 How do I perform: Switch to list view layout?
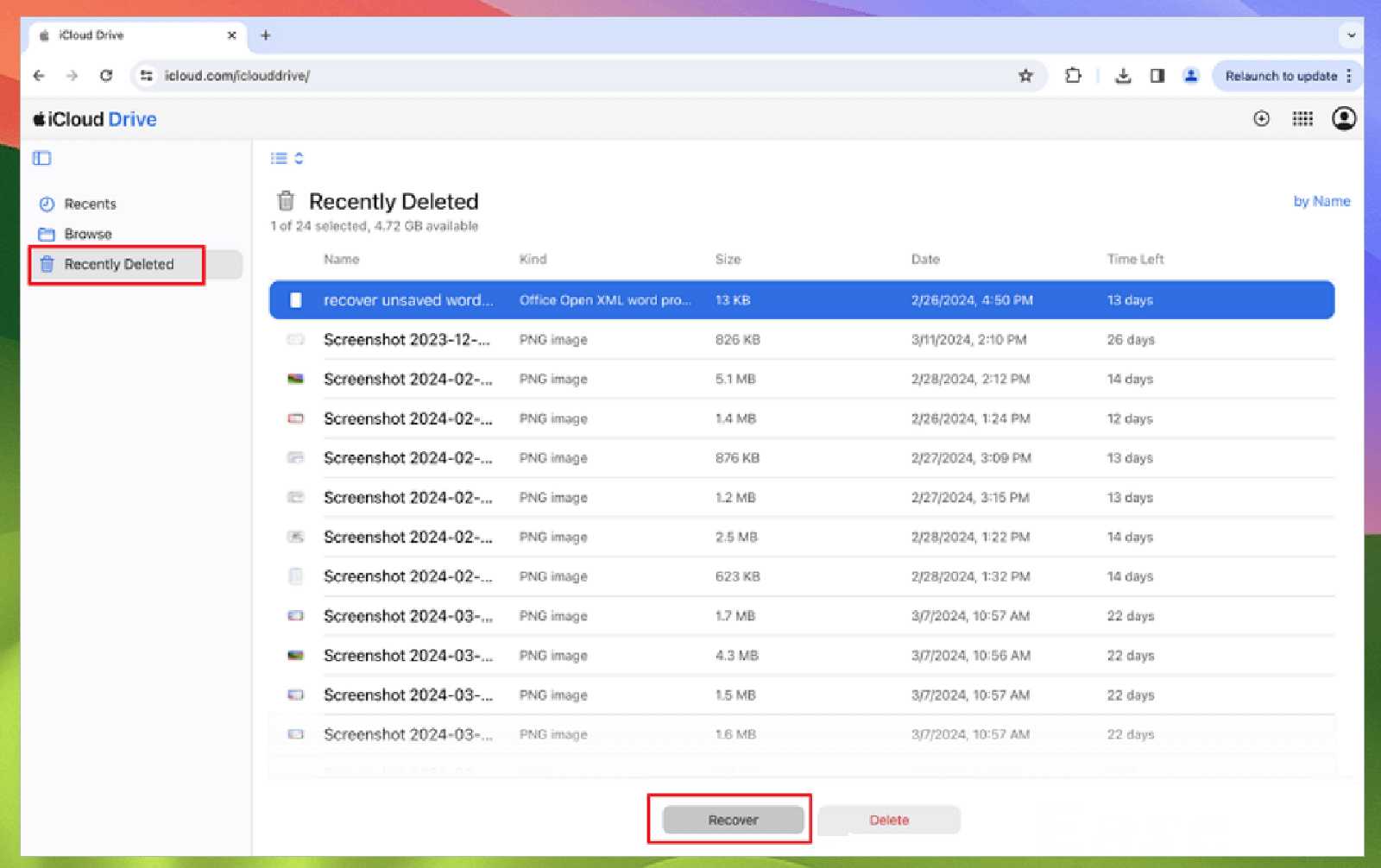278,158
